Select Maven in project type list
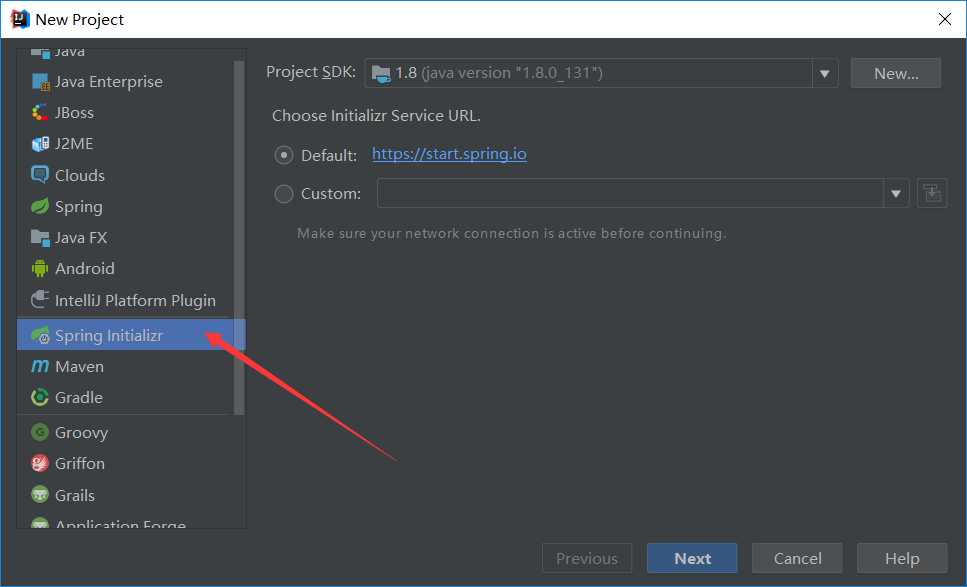967x587 pixels. pyautogui.click(x=126, y=366)
